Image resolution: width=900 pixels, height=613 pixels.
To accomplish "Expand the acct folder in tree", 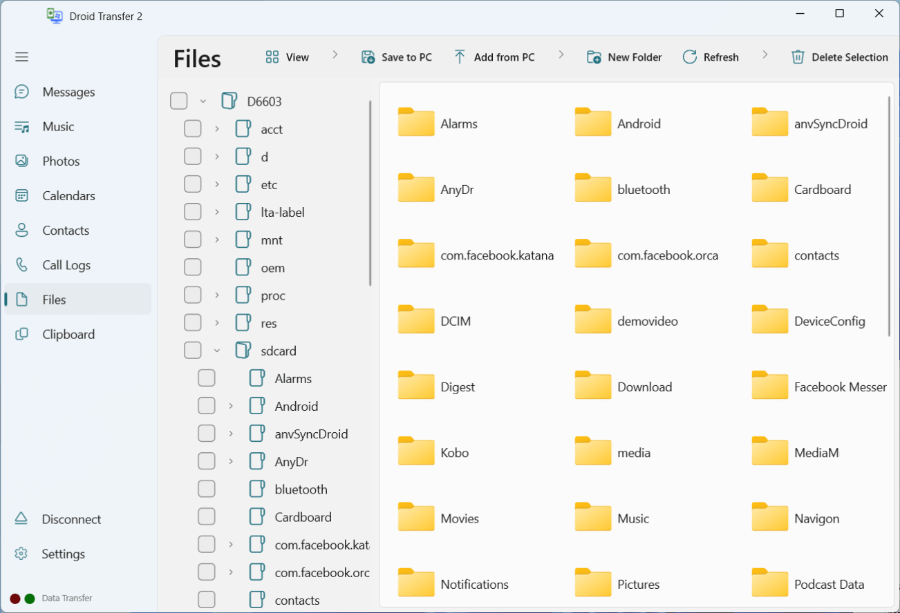I will (217, 129).
